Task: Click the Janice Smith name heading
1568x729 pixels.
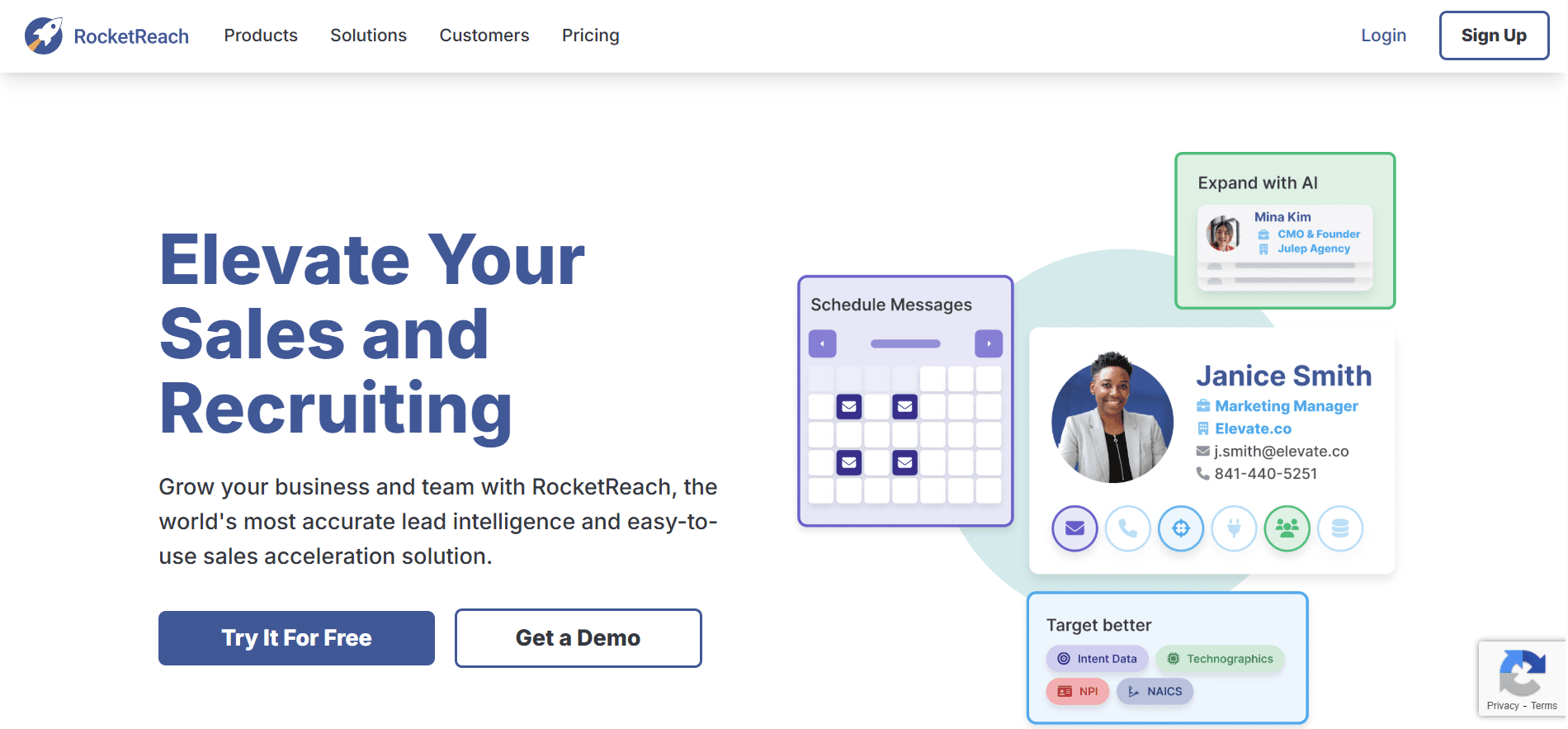Action: [1284, 376]
